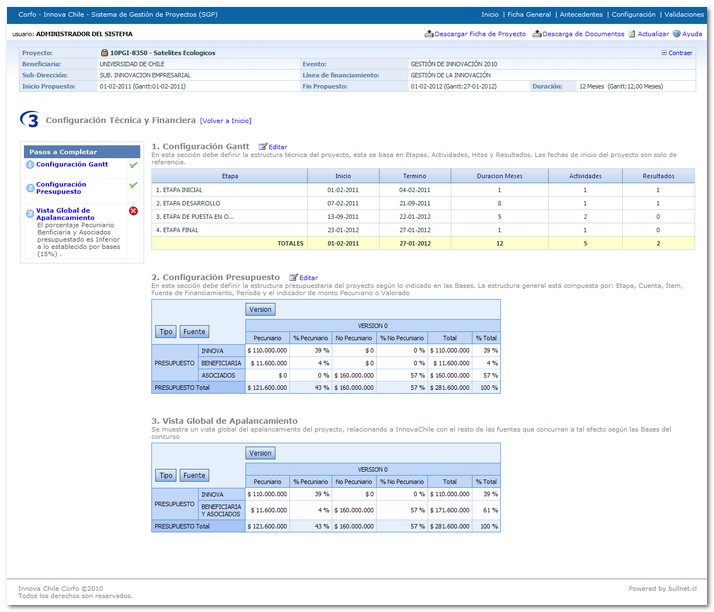Click the Descargar Ficha de Proyecto download icon
This screenshot has width=714, height=612.
(428, 34)
